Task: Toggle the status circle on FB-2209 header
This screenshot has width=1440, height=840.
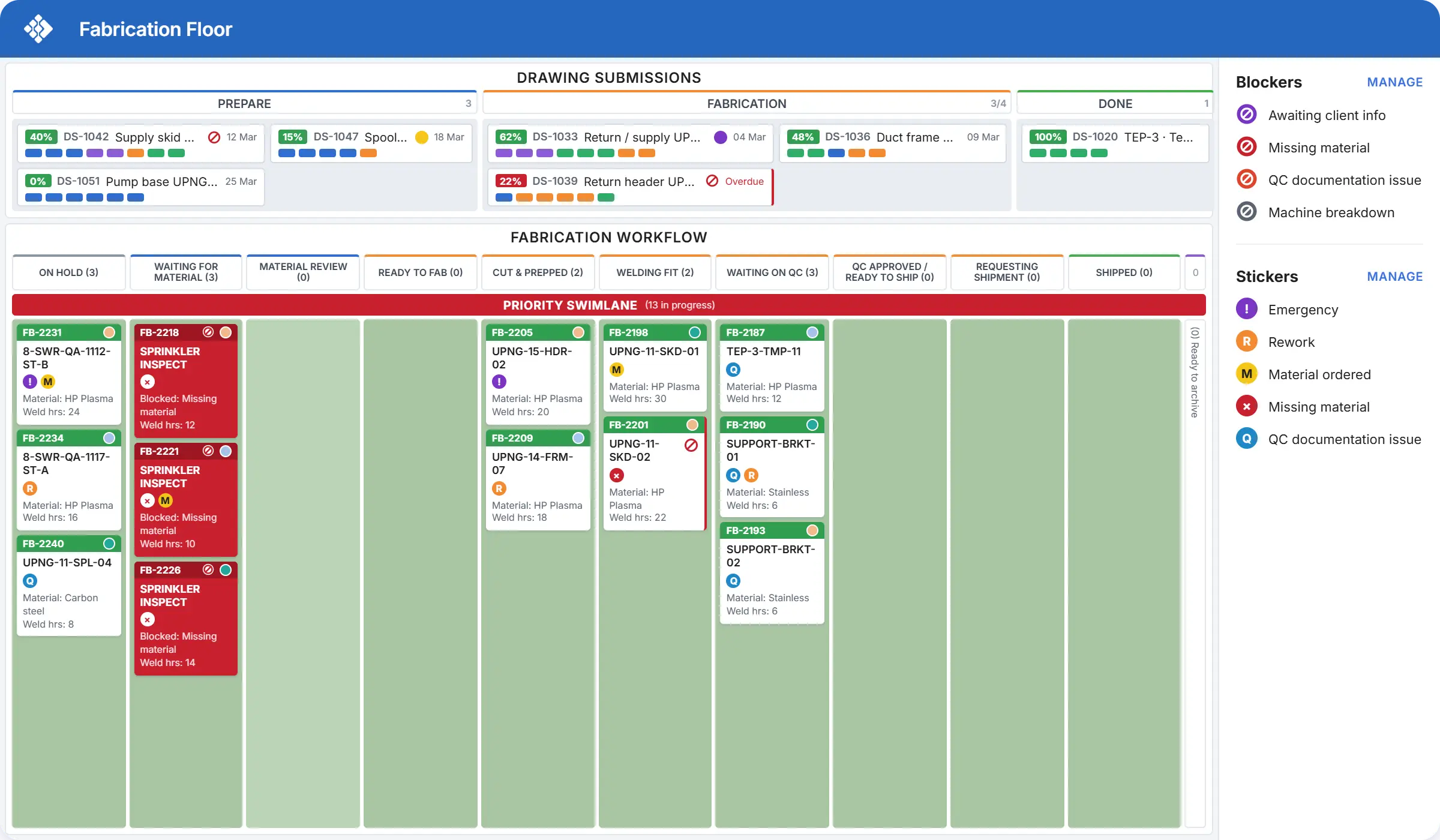Action: (x=578, y=438)
